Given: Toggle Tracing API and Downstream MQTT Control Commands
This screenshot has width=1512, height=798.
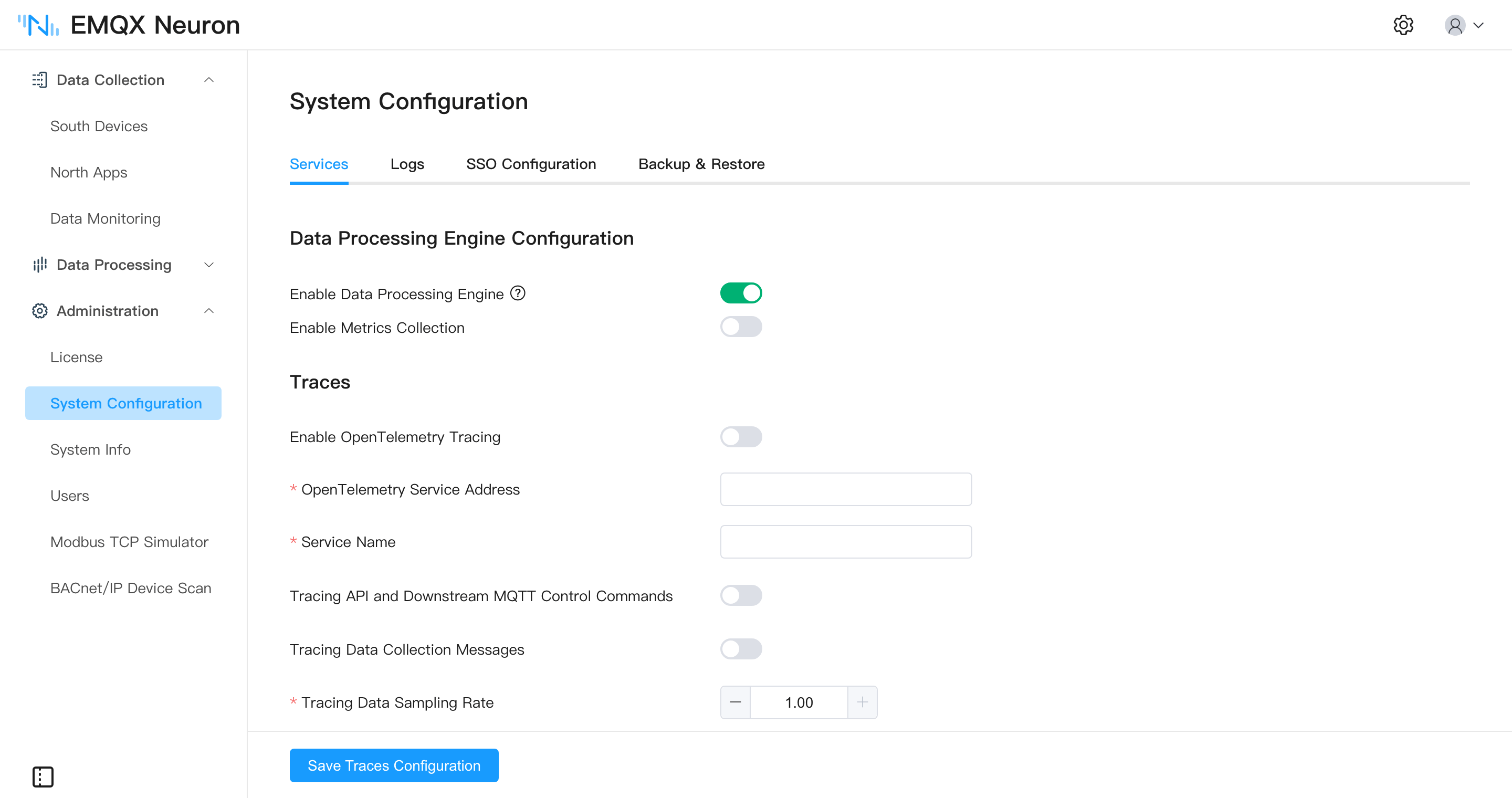Looking at the screenshot, I should point(741,595).
